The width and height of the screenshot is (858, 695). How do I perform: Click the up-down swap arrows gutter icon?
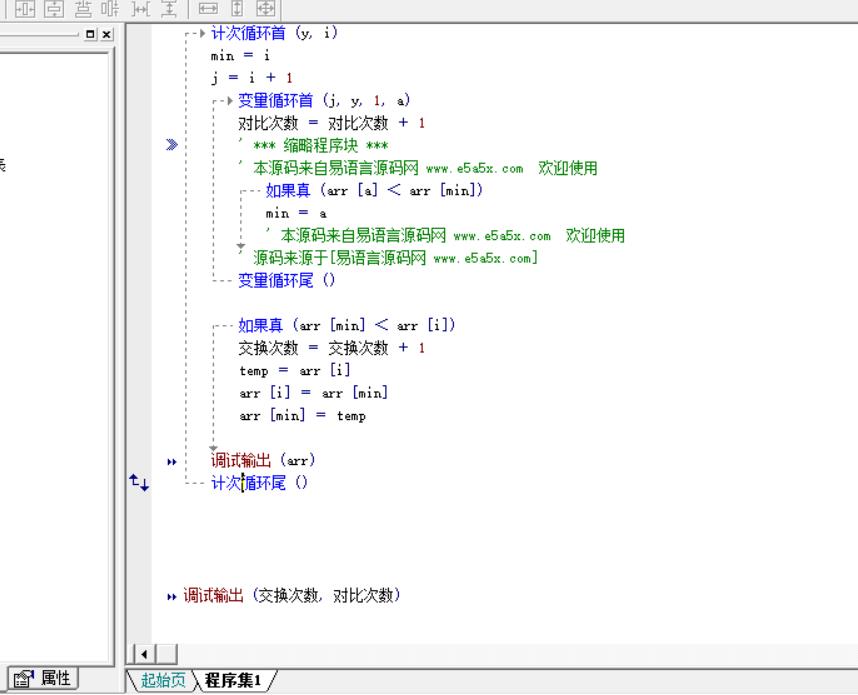click(139, 483)
